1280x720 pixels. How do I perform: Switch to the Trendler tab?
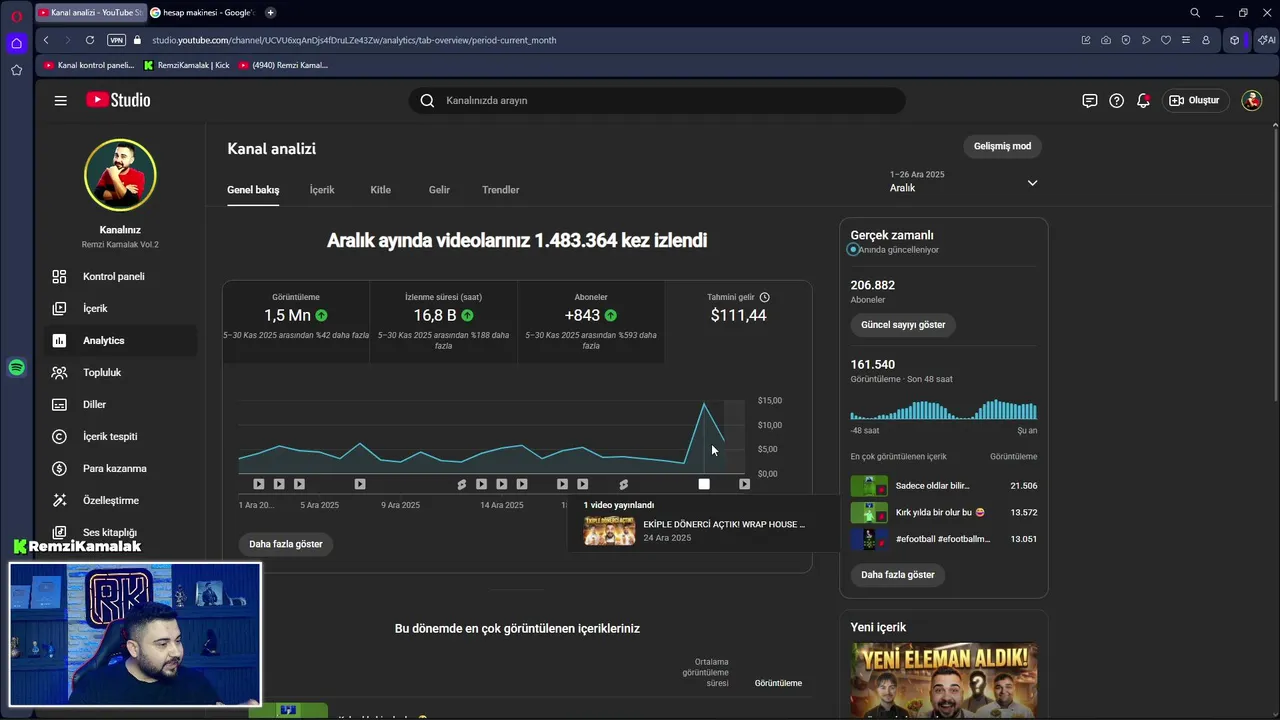point(501,190)
